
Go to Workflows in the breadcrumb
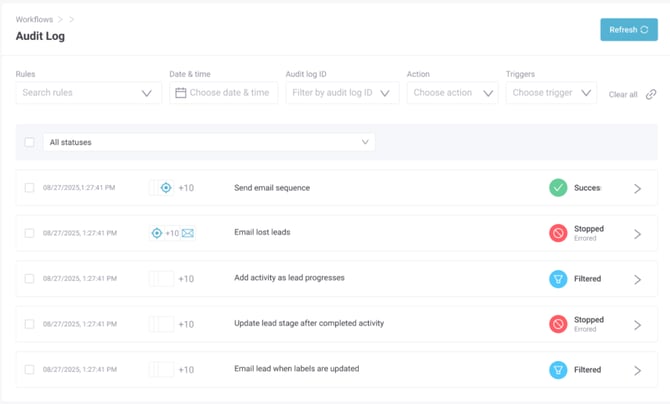tap(34, 19)
